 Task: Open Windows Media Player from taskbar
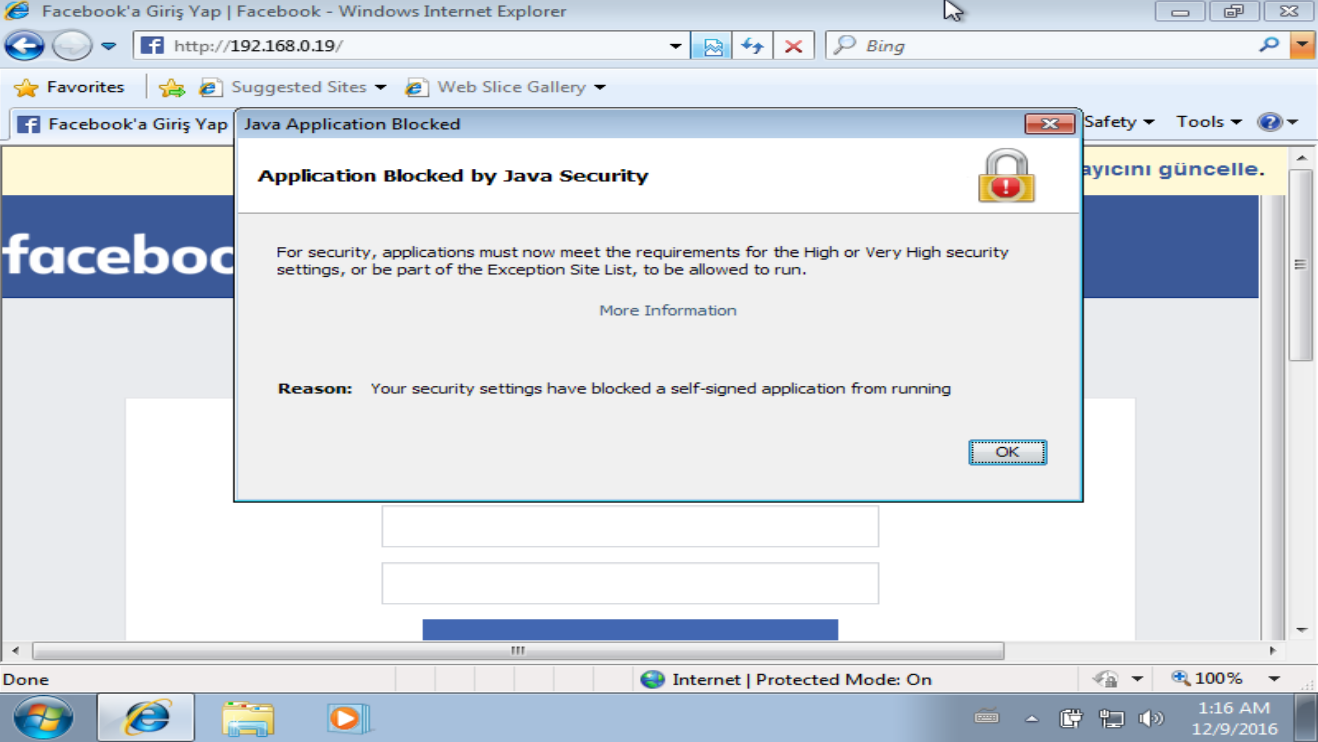[348, 718]
